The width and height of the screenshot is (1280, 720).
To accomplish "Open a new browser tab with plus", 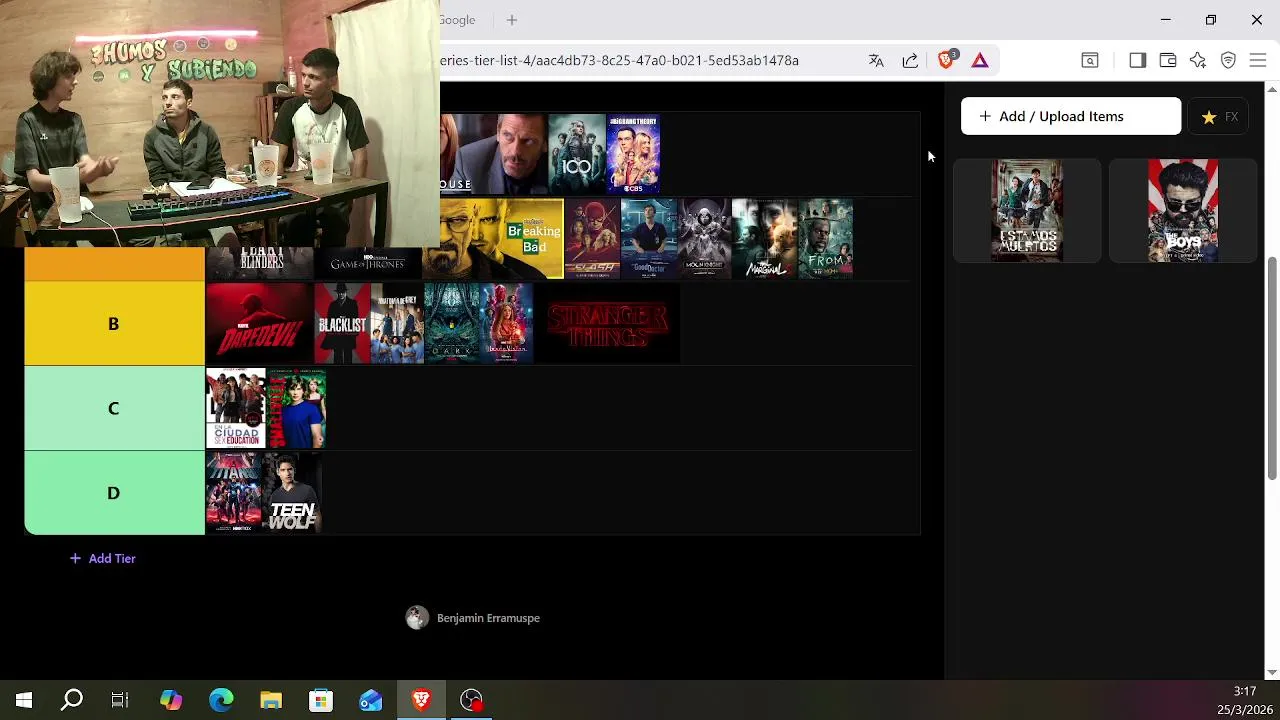I will [512, 20].
